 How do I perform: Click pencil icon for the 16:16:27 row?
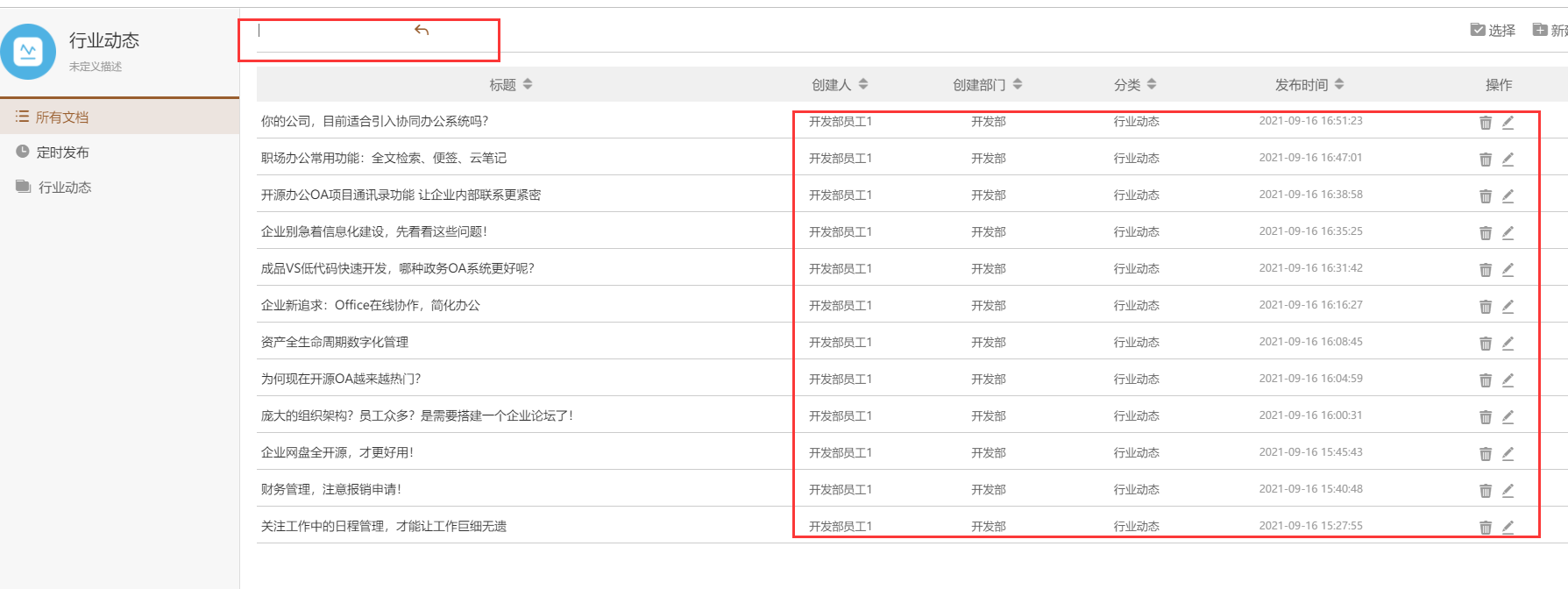(1508, 307)
